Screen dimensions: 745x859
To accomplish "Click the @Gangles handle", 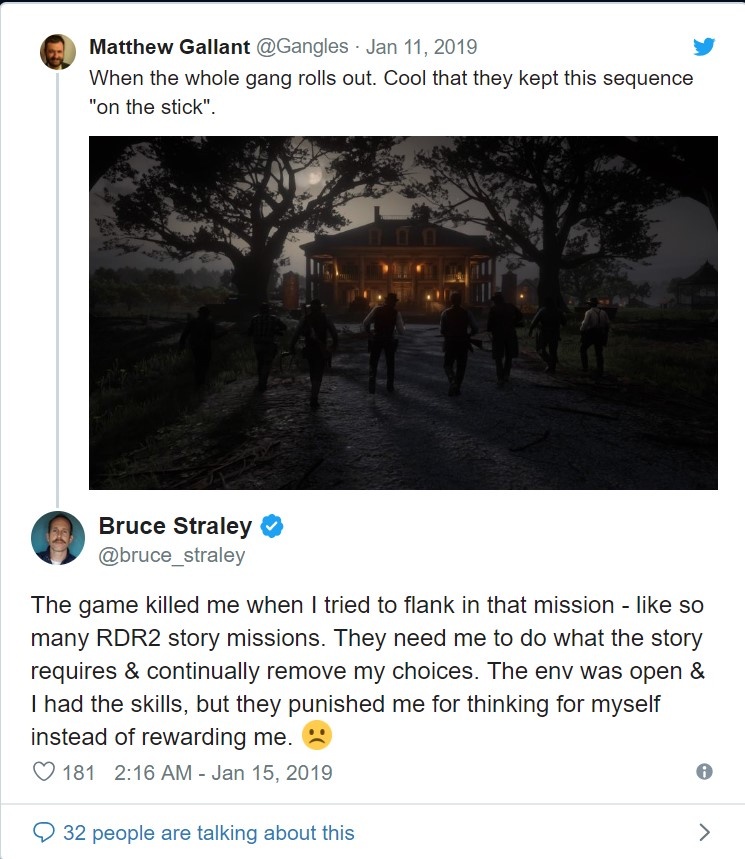I will (304, 47).
